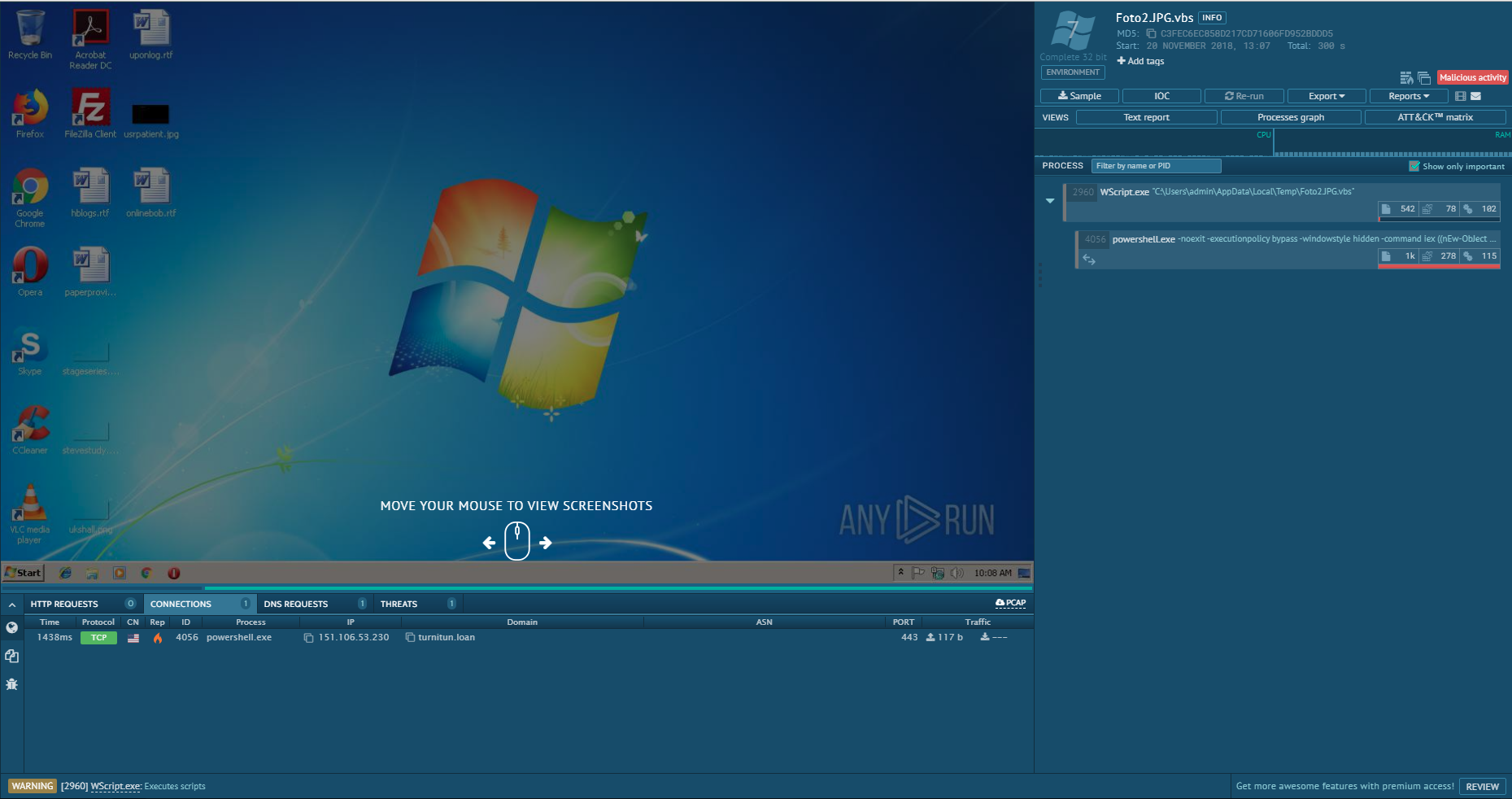The width and height of the screenshot is (1512, 799).
Task: Click FileZilla Client icon on VM desktop
Action: 90,114
